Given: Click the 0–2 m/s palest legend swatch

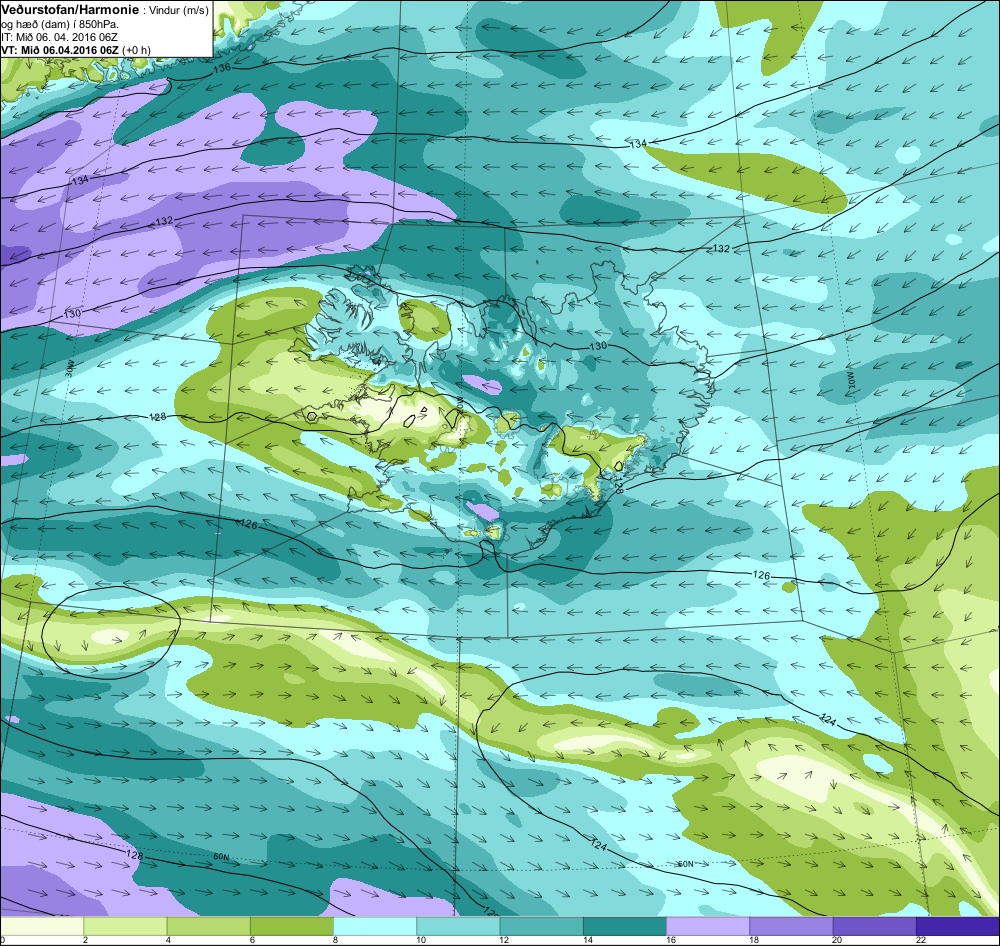Looking at the screenshot, I should pos(41,925).
